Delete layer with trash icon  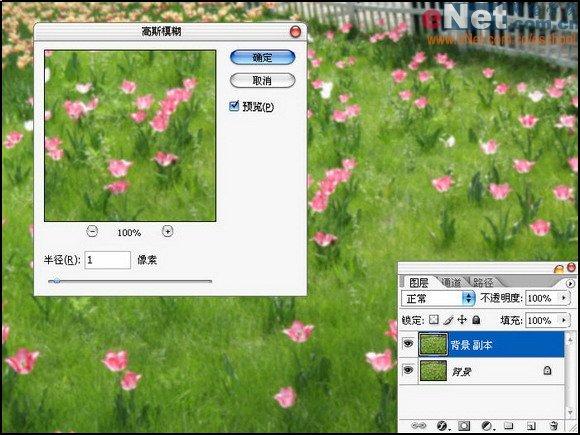point(553,425)
